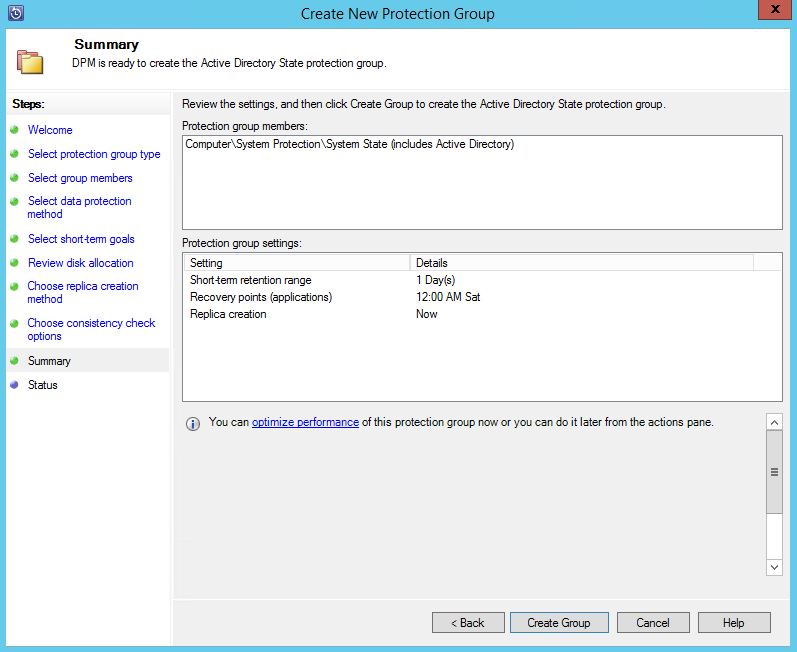Open Choose consistency check options step
The image size is (797, 652).
pos(91,329)
